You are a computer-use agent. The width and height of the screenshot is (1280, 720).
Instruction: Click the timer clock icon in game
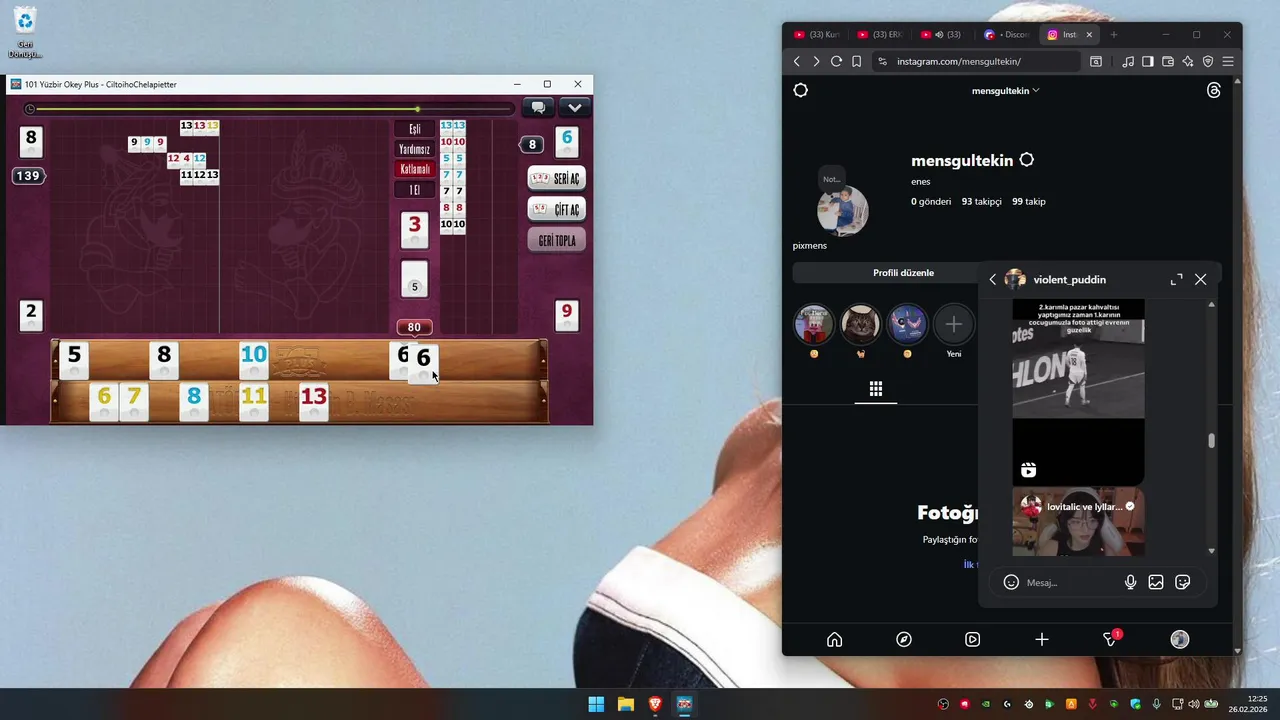pyautogui.click(x=30, y=109)
